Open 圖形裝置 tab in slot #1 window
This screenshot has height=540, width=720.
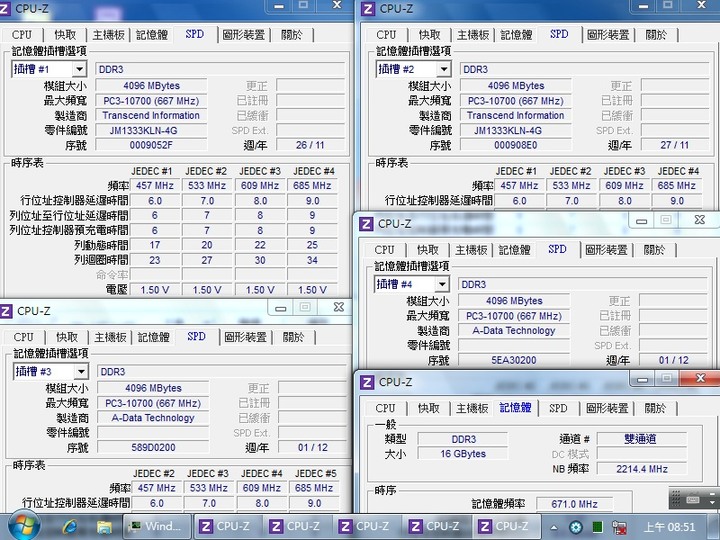[x=244, y=35]
